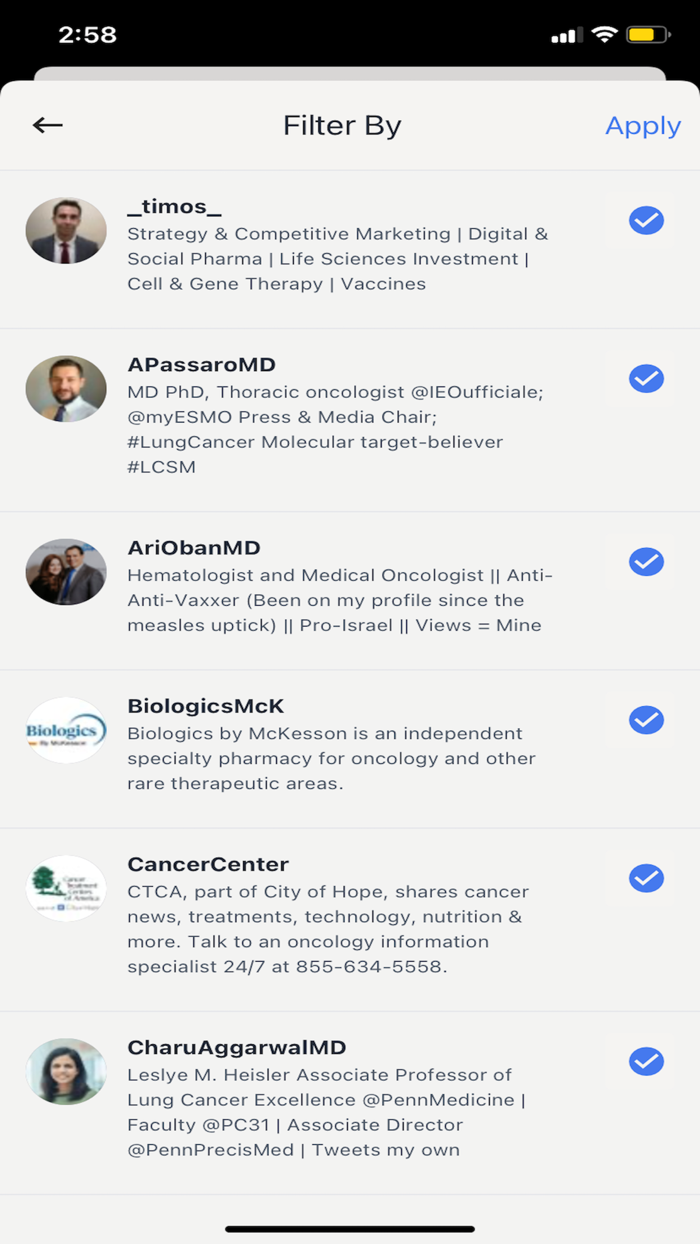Select the _timos_ username
Screen dimensions: 700x1244
[x=174, y=207]
